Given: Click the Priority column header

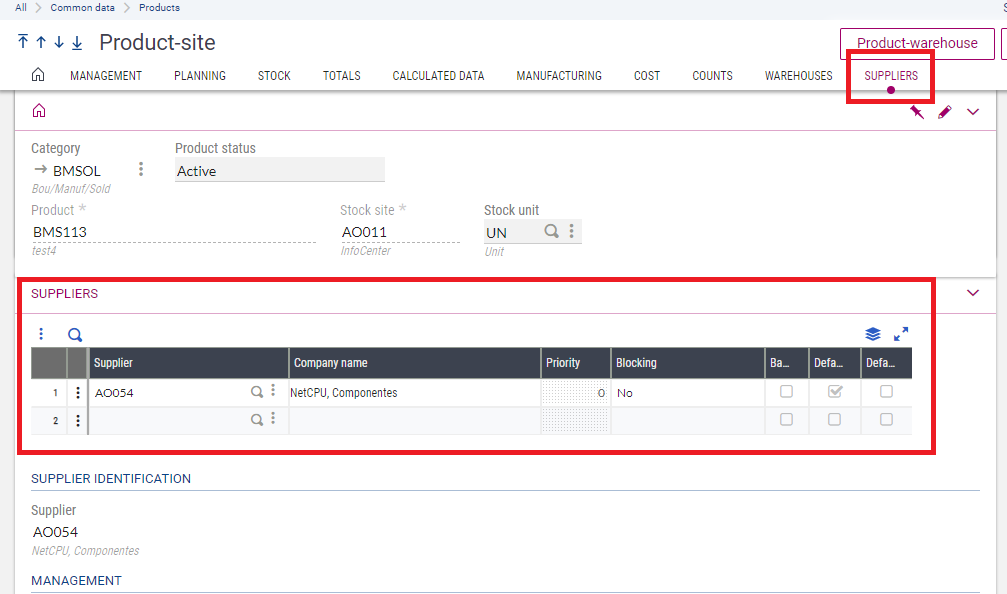Looking at the screenshot, I should [x=576, y=363].
